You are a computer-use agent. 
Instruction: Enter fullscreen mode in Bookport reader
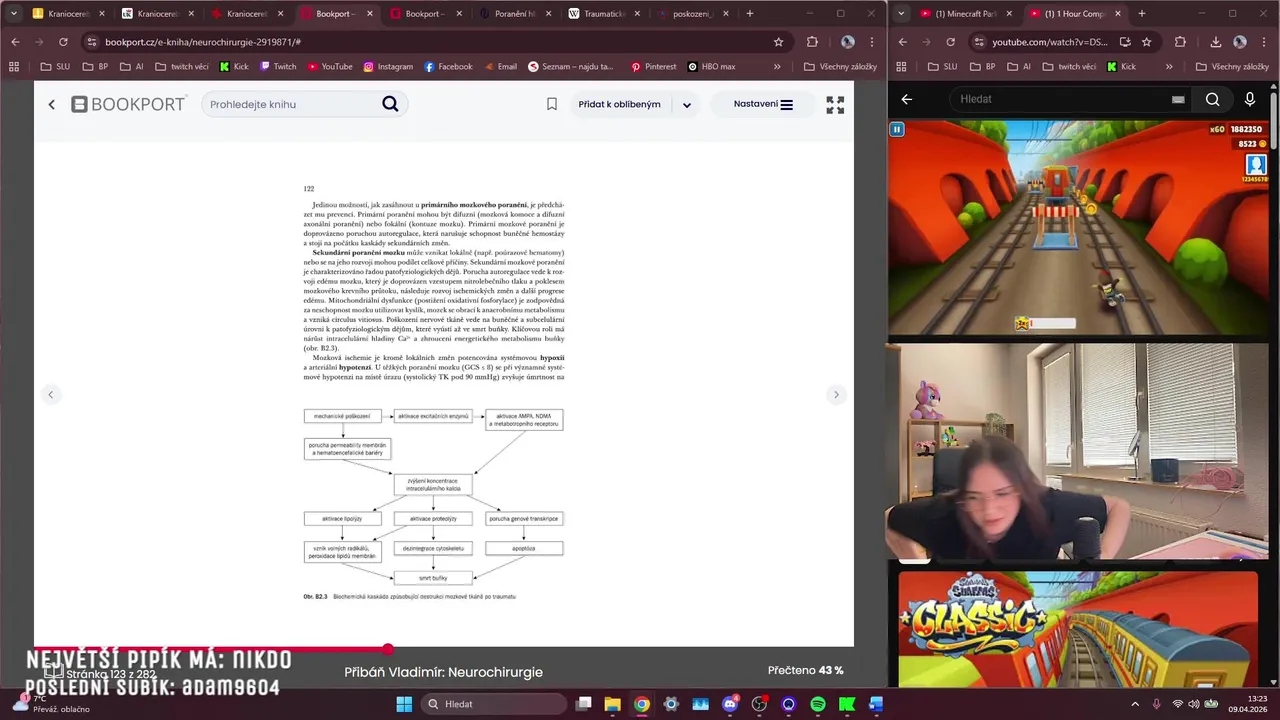point(835,105)
